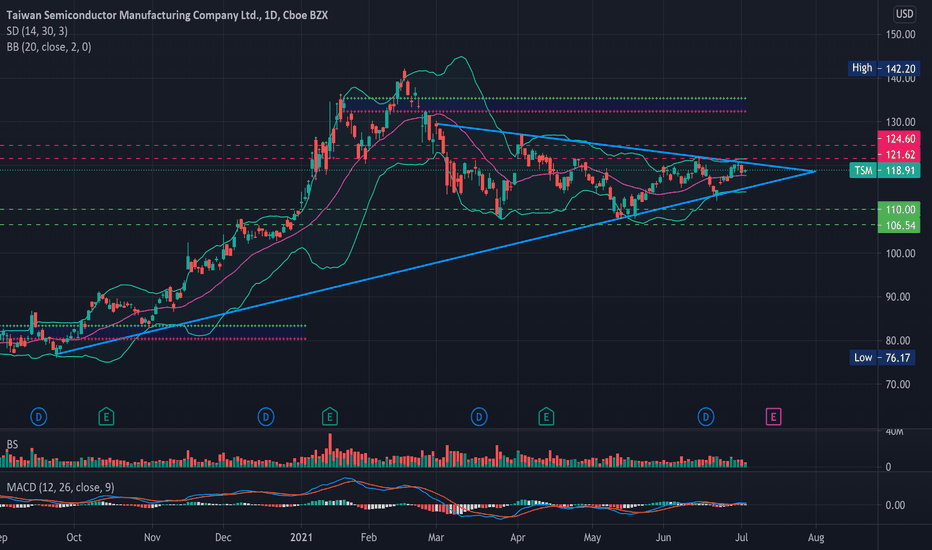Click the 100.00 price axis label

point(900,253)
